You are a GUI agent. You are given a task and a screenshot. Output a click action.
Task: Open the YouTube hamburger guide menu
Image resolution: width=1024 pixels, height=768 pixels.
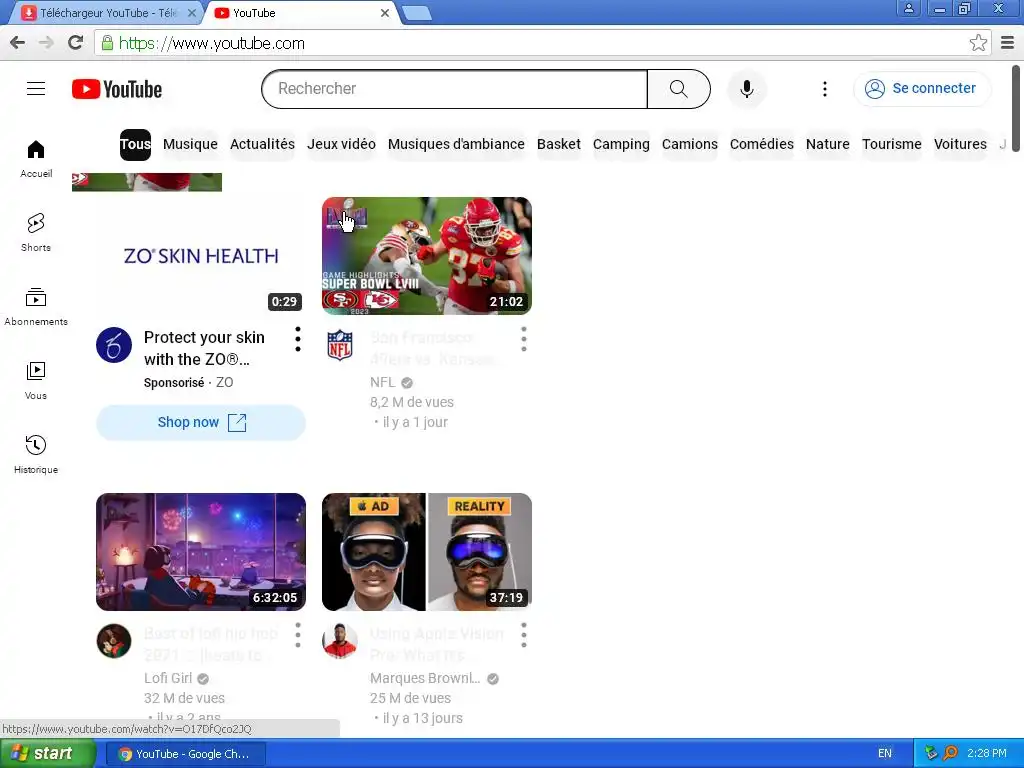pos(36,89)
